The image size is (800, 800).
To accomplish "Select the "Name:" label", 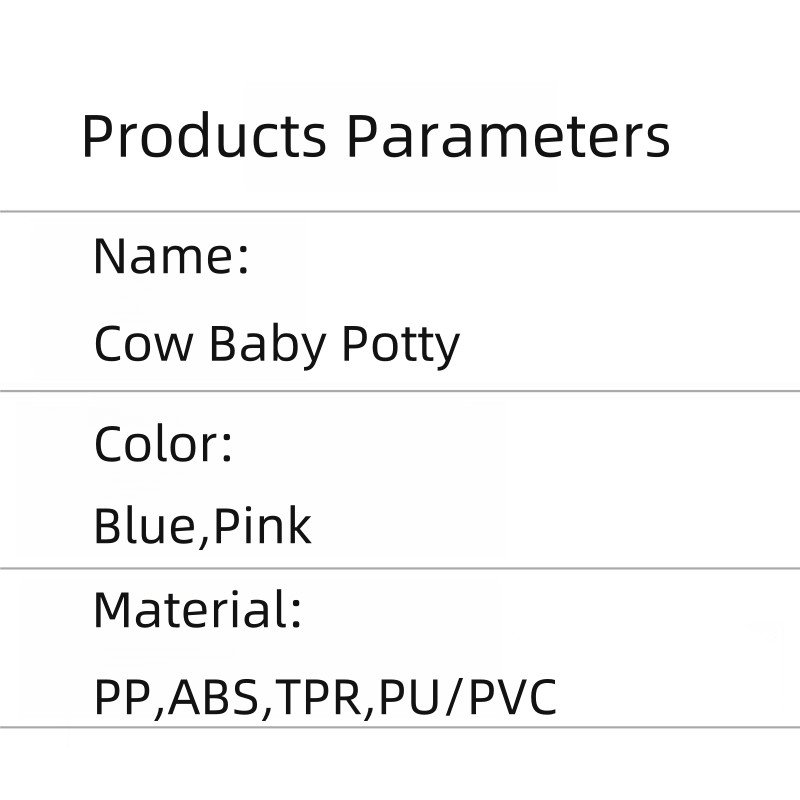I will click(x=171, y=256).
